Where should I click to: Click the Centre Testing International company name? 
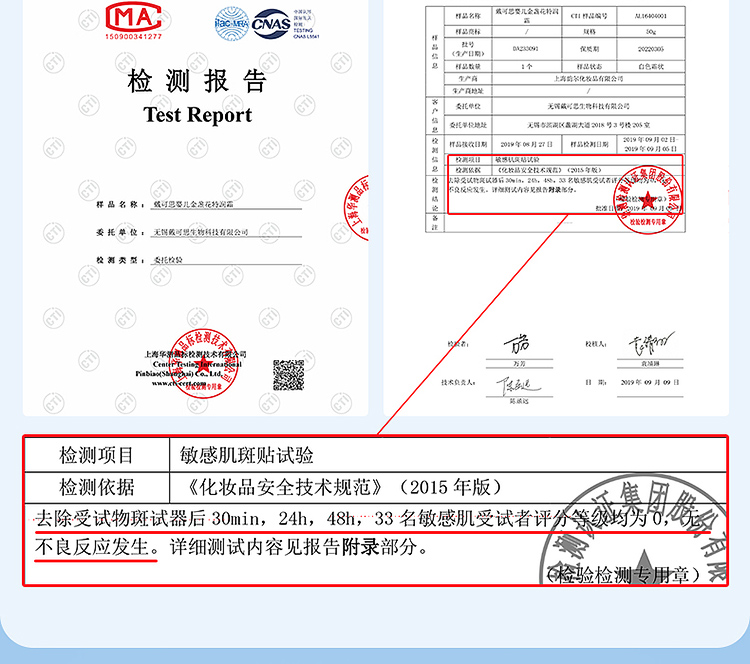[x=190, y=369]
